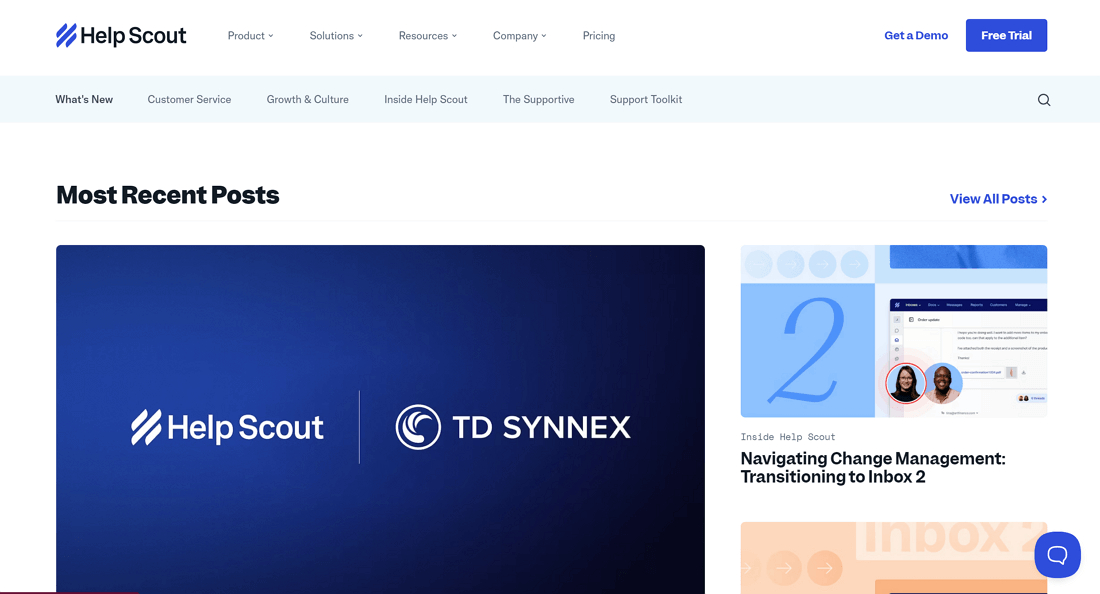1100x594 pixels.
Task: Navigate to The Supportive section
Action: (x=539, y=100)
